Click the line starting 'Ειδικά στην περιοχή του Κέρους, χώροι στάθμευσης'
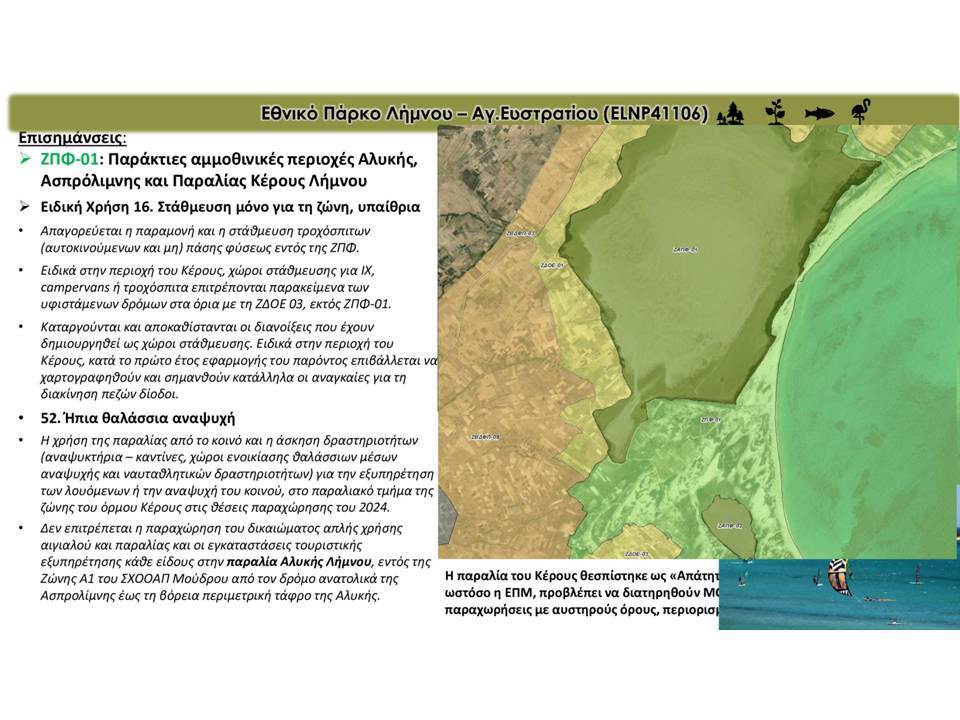 (x=208, y=270)
